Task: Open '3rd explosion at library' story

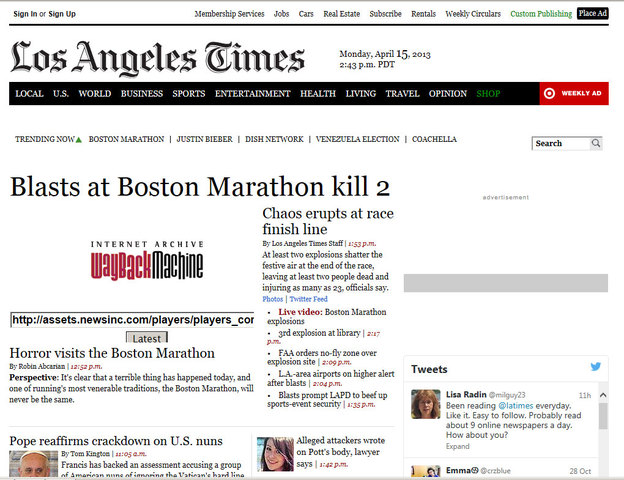Action: click(319, 333)
